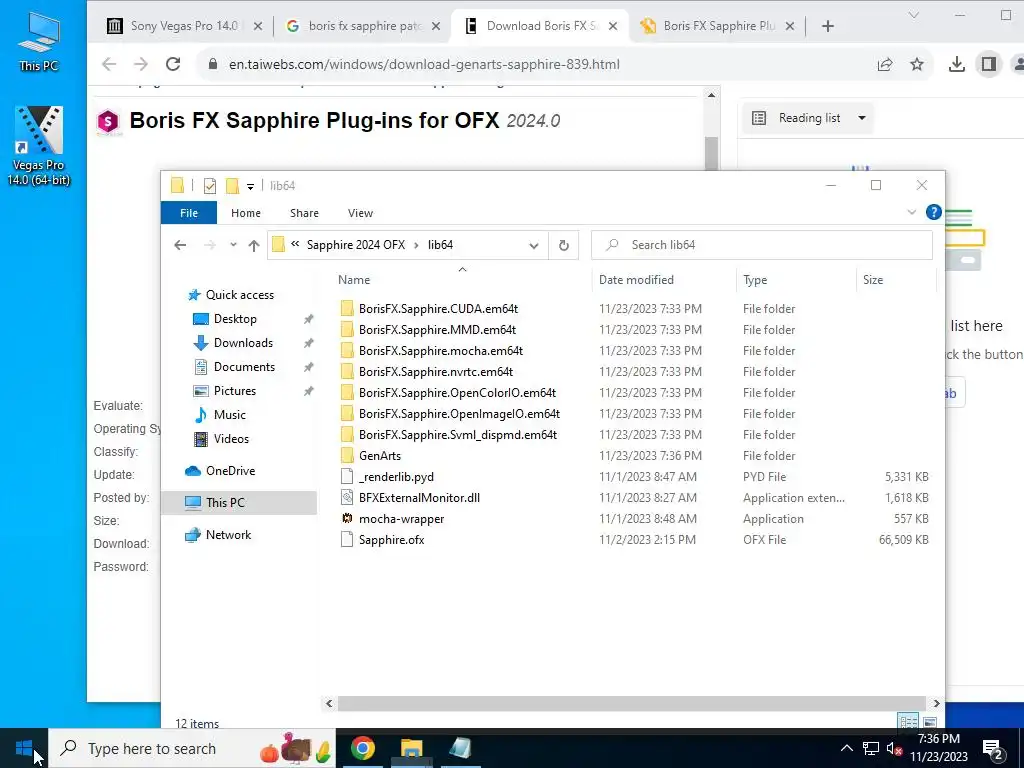
Task: Click Chrome reload page button
Action: click(x=173, y=64)
